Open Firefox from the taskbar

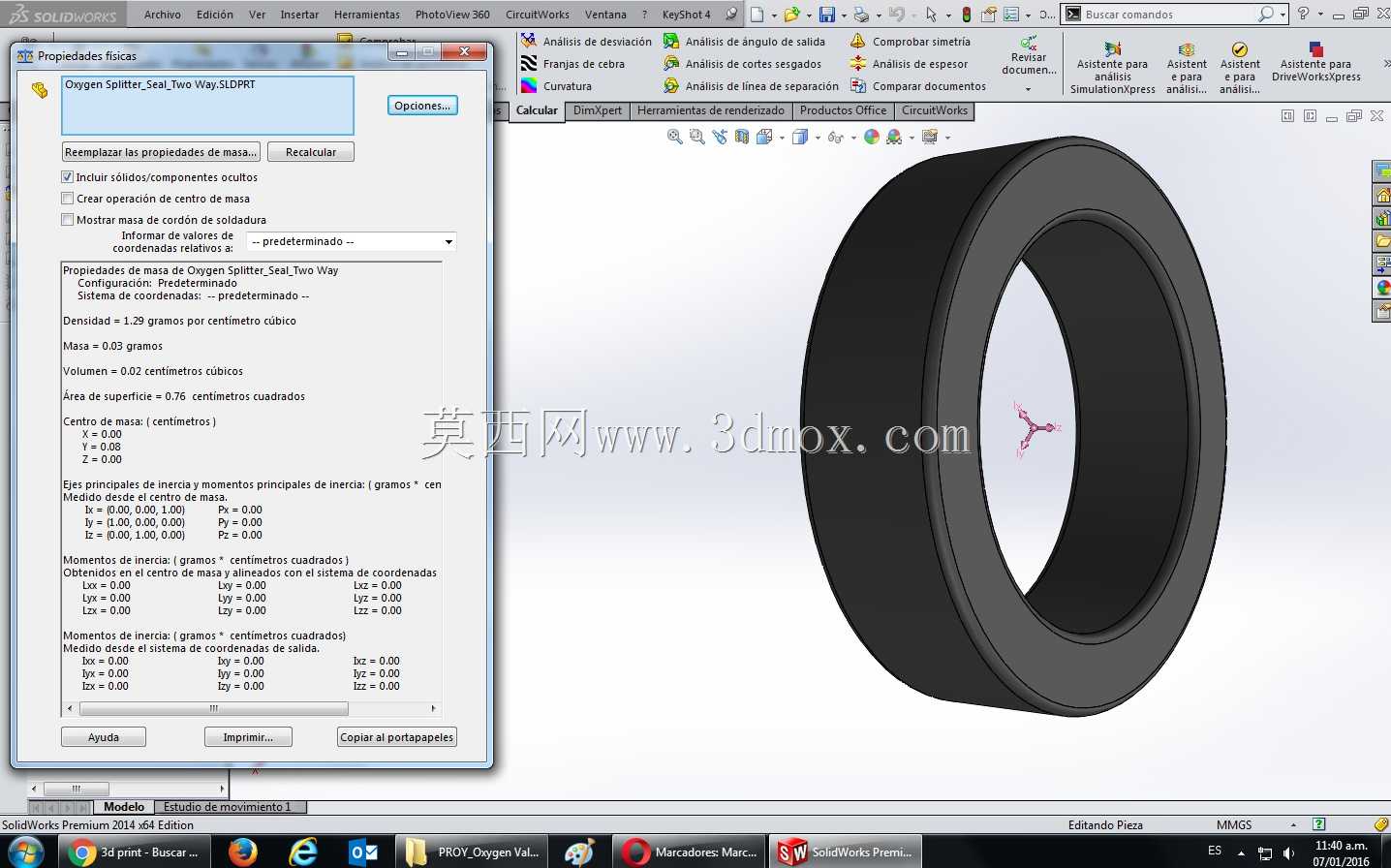[x=242, y=852]
